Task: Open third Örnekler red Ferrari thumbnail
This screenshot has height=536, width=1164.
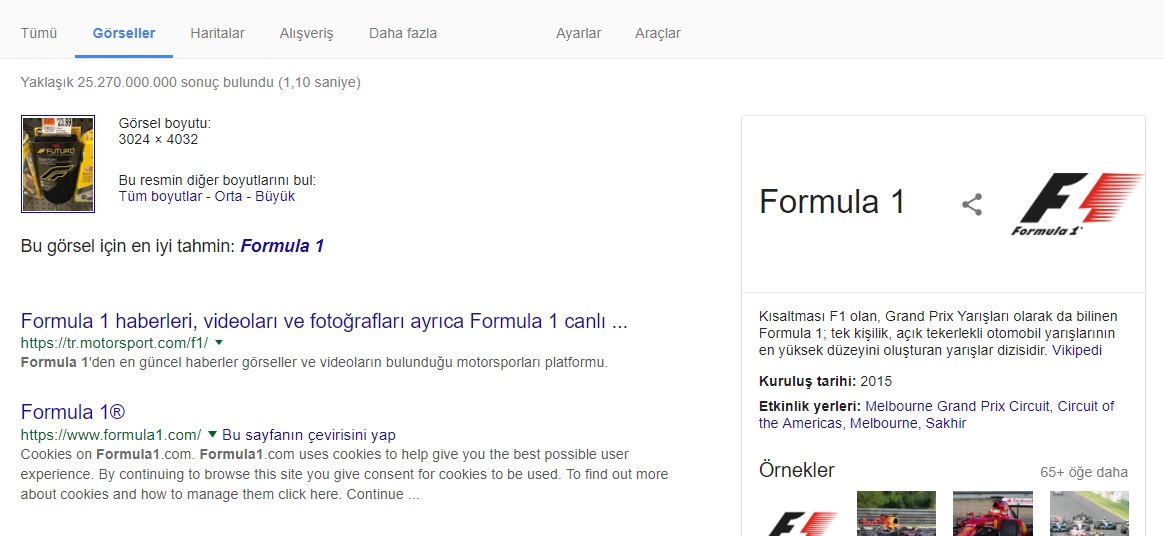Action: tap(993, 514)
